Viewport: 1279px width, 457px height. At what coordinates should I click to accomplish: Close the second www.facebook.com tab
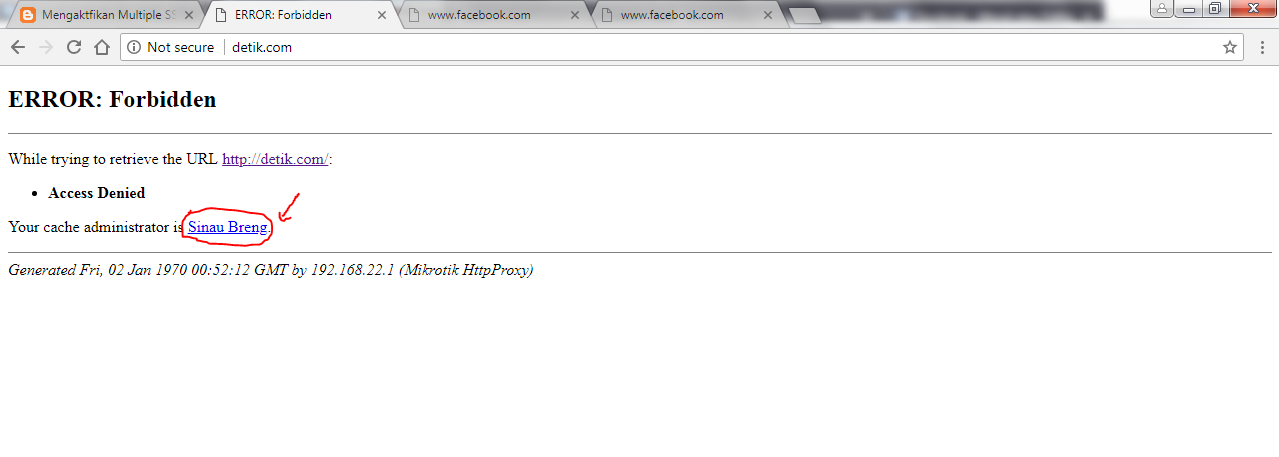pyautogui.click(x=767, y=15)
